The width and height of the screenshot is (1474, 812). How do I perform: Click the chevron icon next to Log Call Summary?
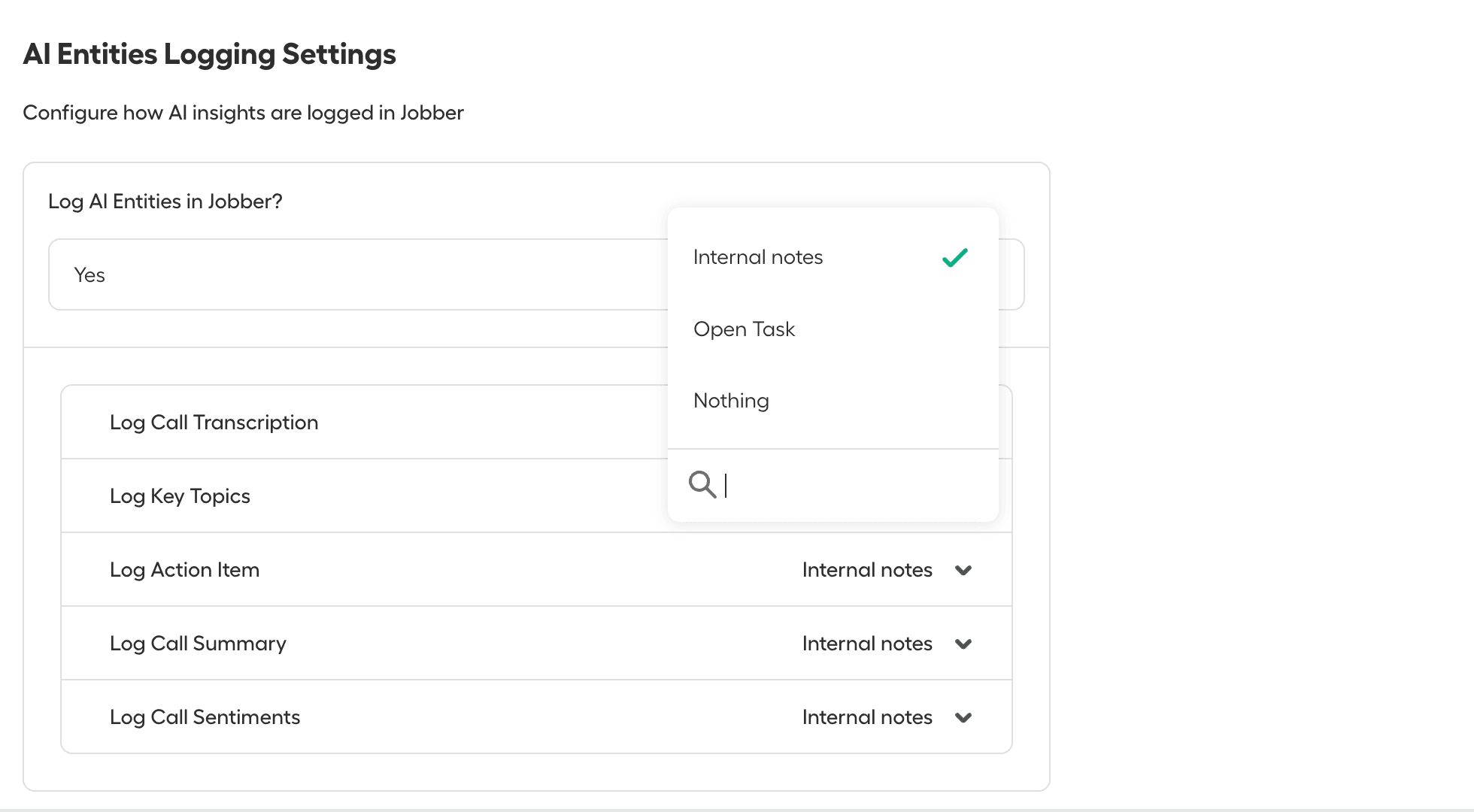pyautogui.click(x=963, y=644)
